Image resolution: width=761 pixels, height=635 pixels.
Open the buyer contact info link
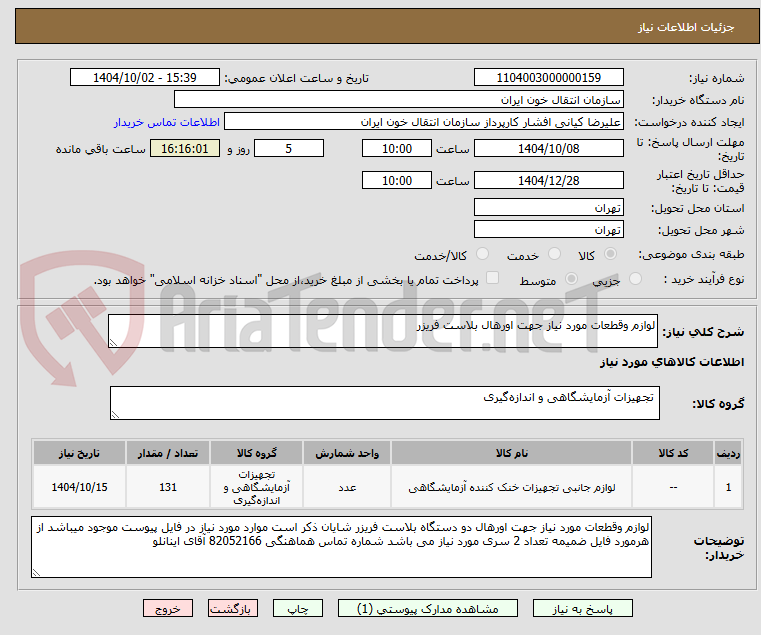pos(167,122)
